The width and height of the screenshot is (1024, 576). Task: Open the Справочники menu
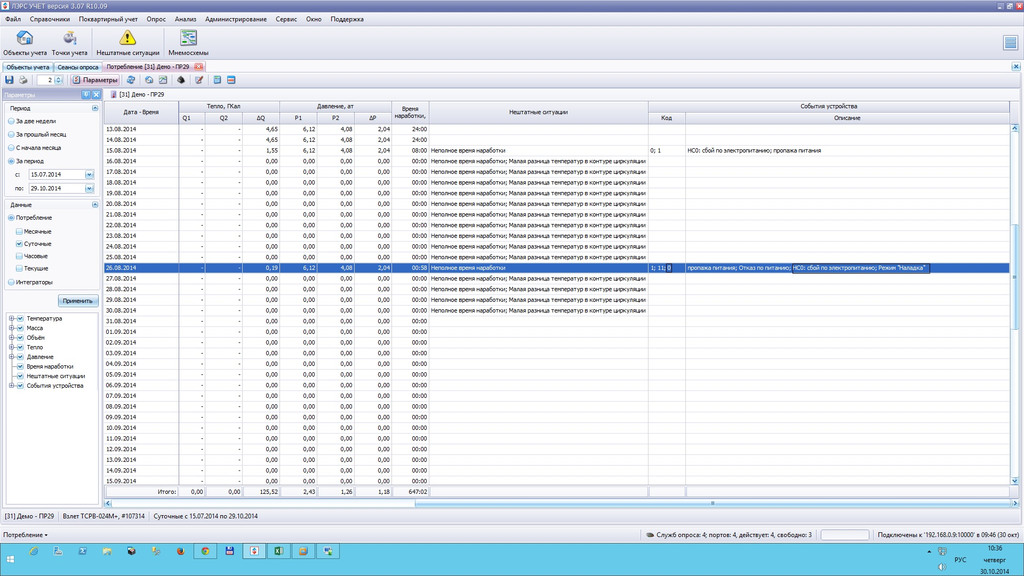tap(50, 19)
